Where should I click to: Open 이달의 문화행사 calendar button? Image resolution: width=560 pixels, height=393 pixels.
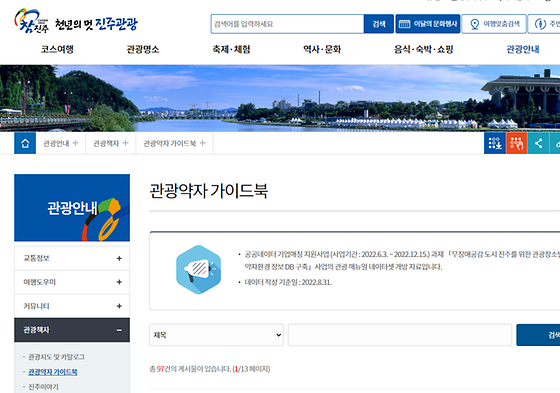click(428, 24)
